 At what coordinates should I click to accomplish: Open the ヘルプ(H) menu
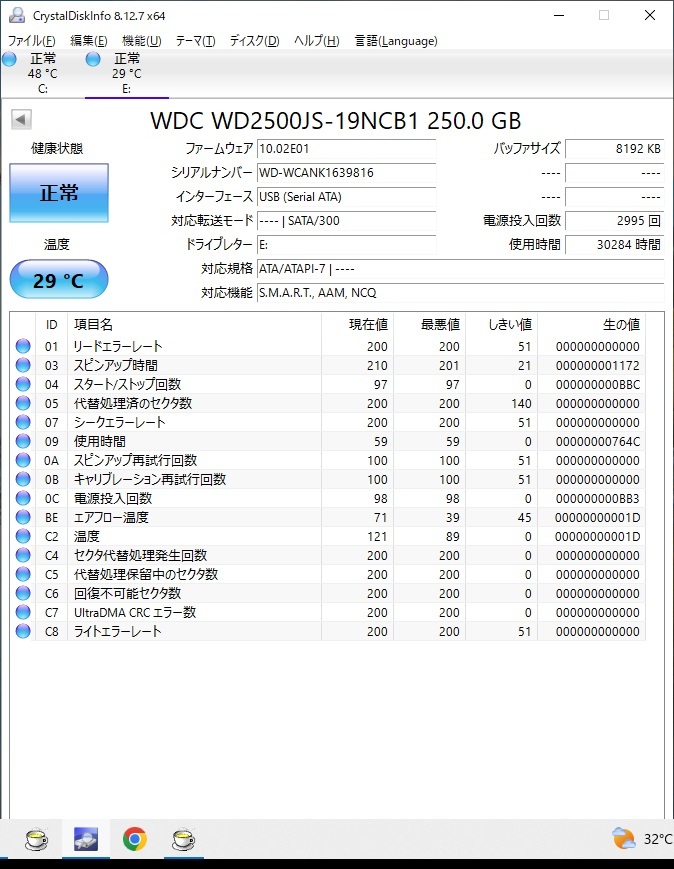pos(316,40)
